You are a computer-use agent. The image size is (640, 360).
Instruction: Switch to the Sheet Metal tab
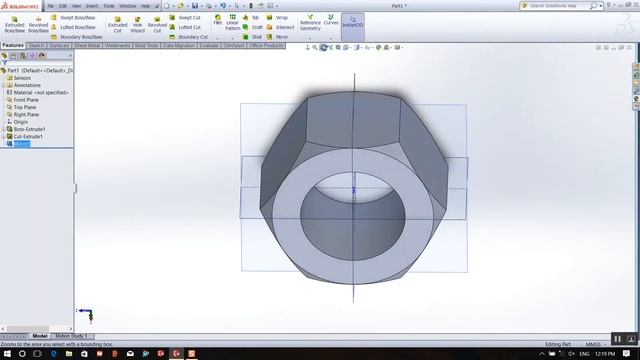pyautogui.click(x=87, y=45)
